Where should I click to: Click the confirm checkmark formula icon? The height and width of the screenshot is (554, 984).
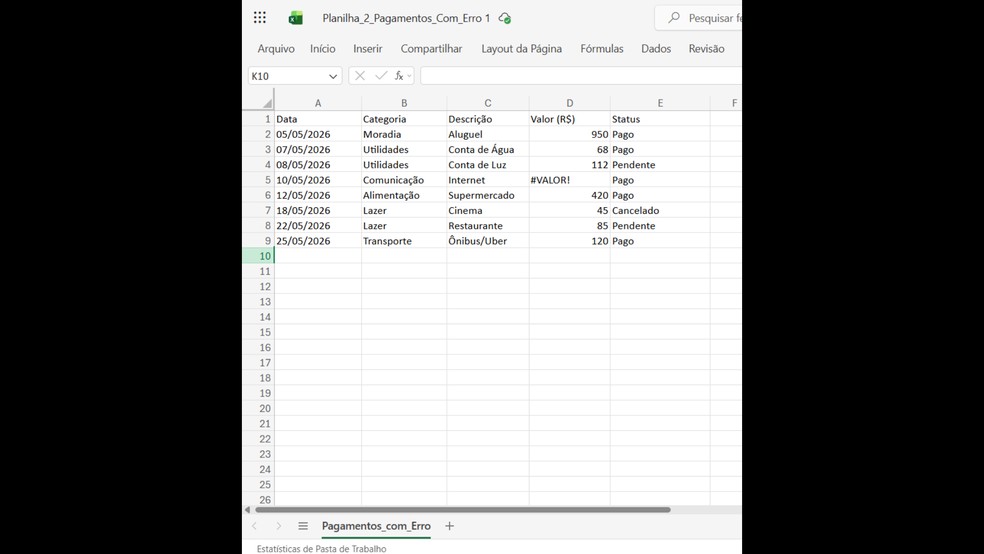pos(381,76)
